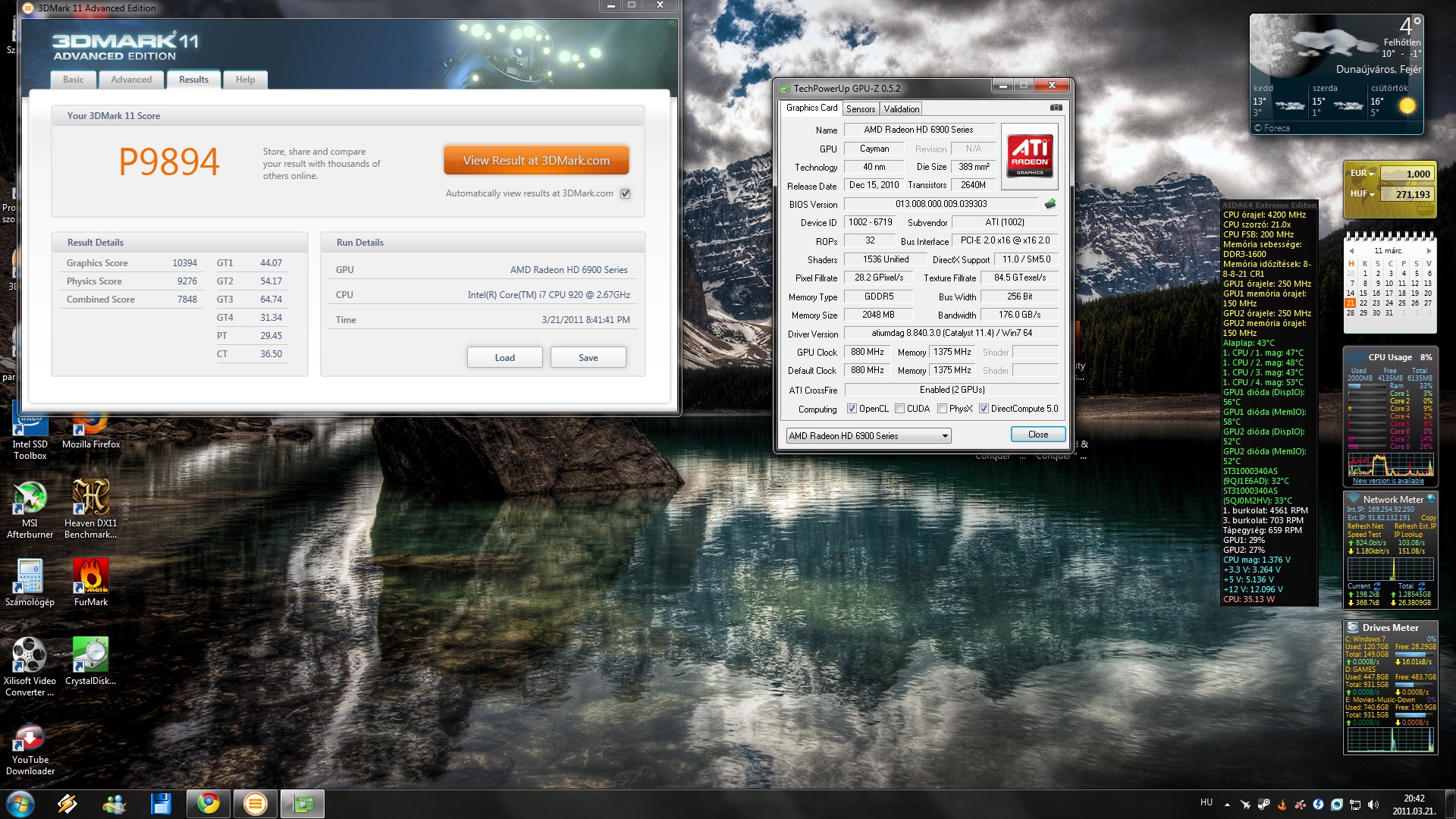
Task: Click GPU-Z screenshot camera icon
Action: click(x=1056, y=108)
